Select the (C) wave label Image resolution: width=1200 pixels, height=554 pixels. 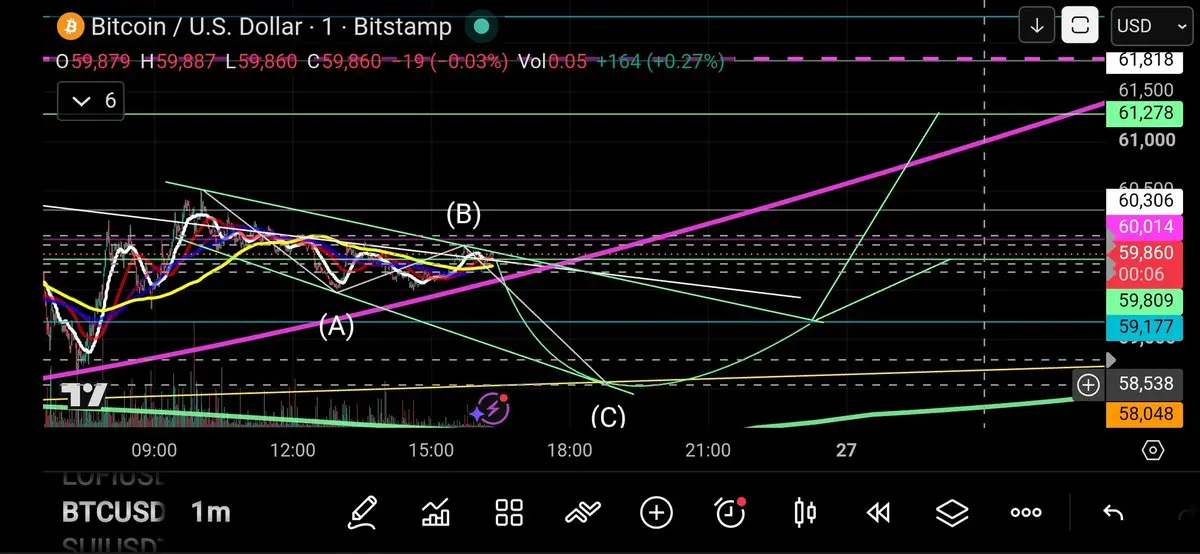(607, 415)
